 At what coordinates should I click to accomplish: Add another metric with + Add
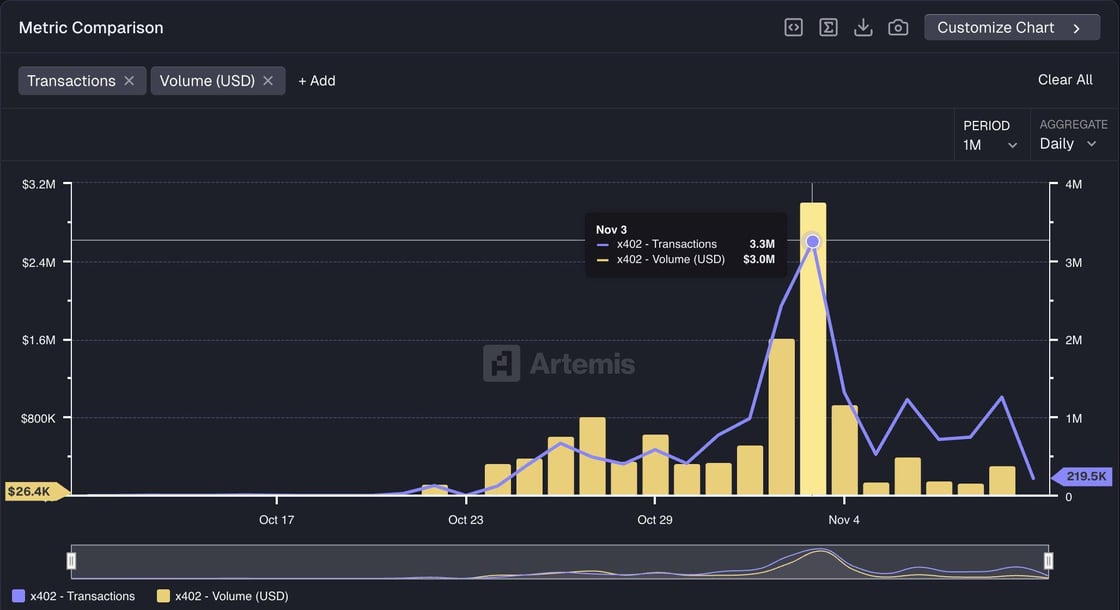pos(317,81)
